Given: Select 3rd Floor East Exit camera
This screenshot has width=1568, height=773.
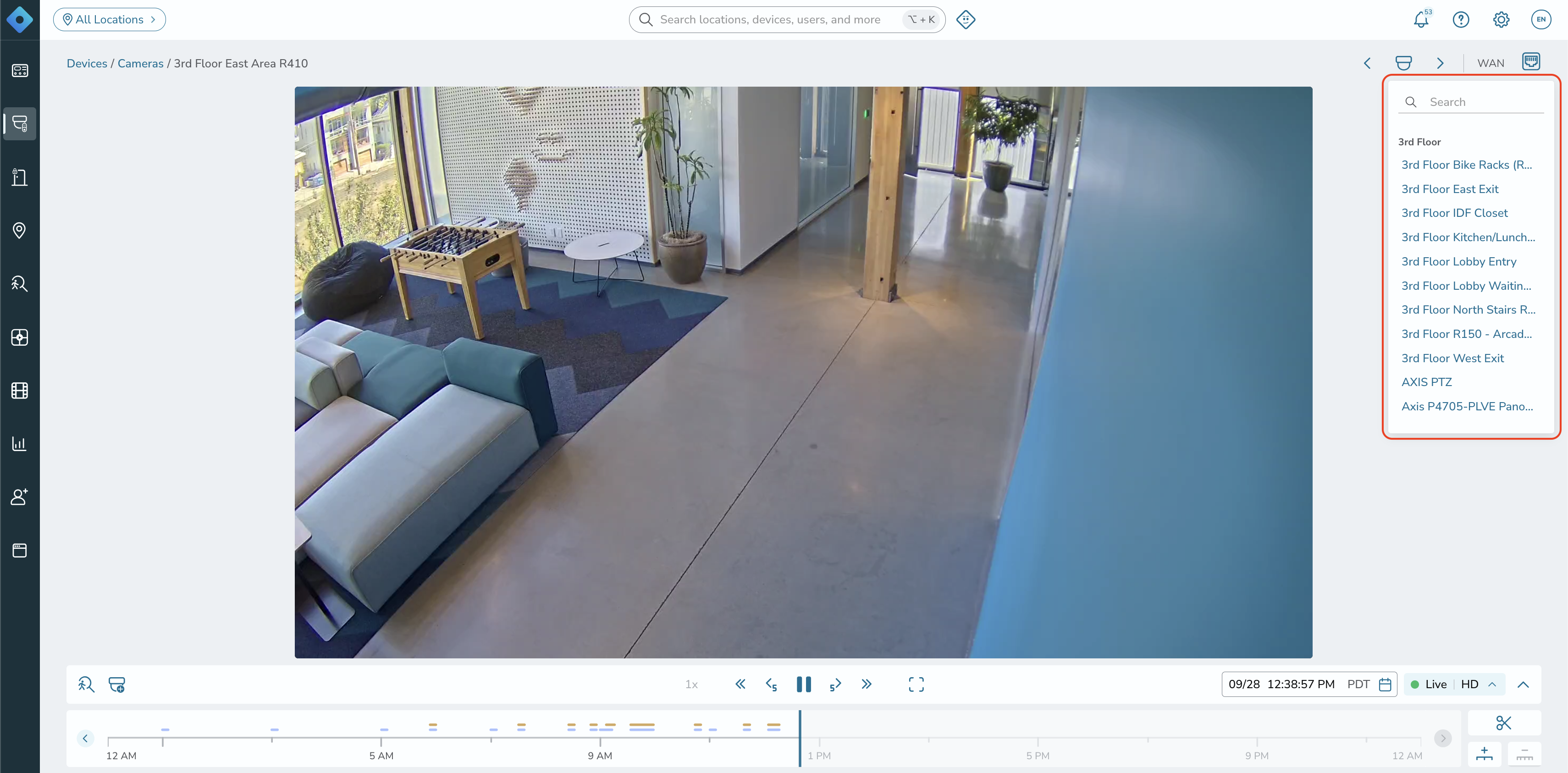Looking at the screenshot, I should point(1450,189).
